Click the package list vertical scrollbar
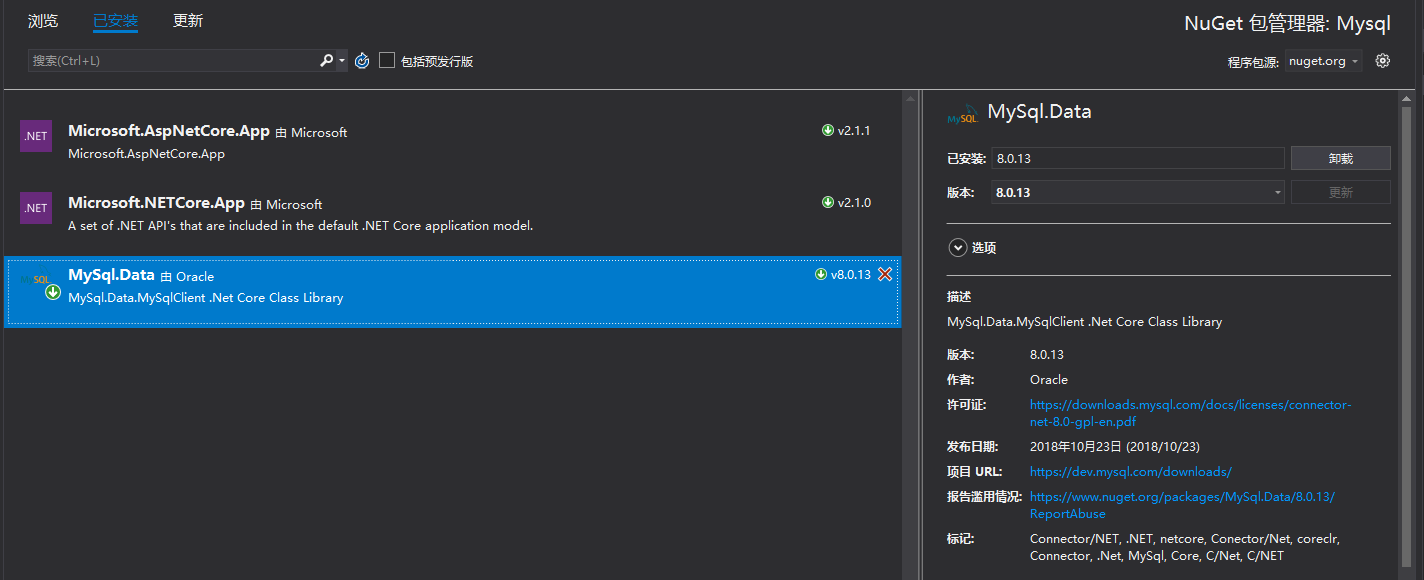This screenshot has height=580, width=1424. click(x=910, y=335)
